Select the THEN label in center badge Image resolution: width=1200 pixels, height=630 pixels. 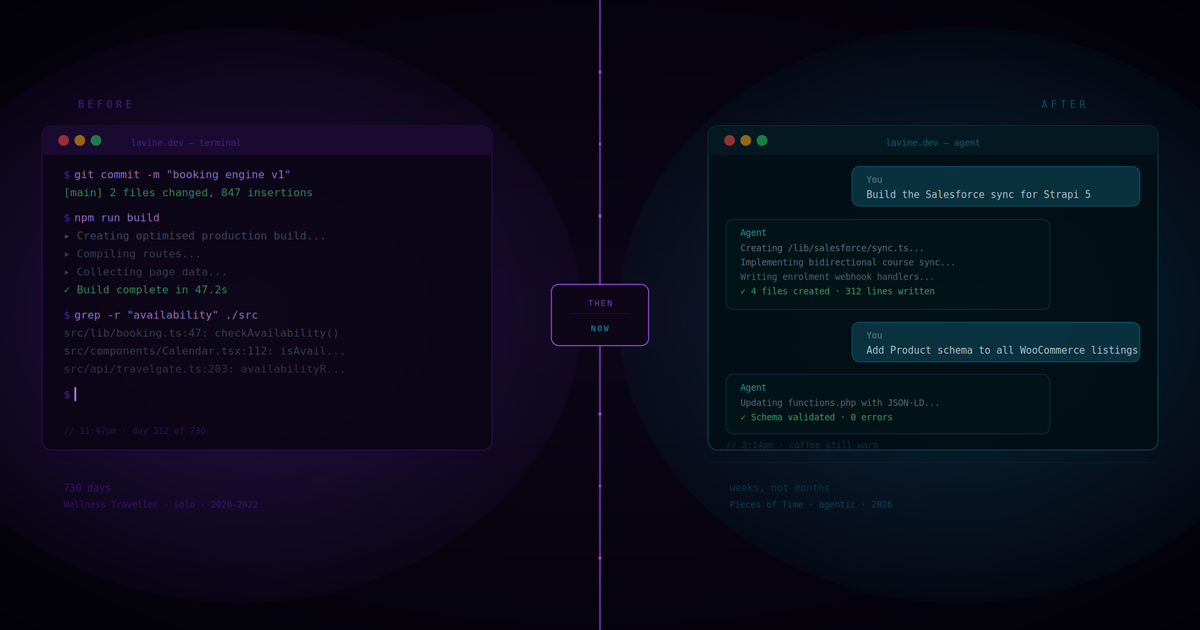600,303
